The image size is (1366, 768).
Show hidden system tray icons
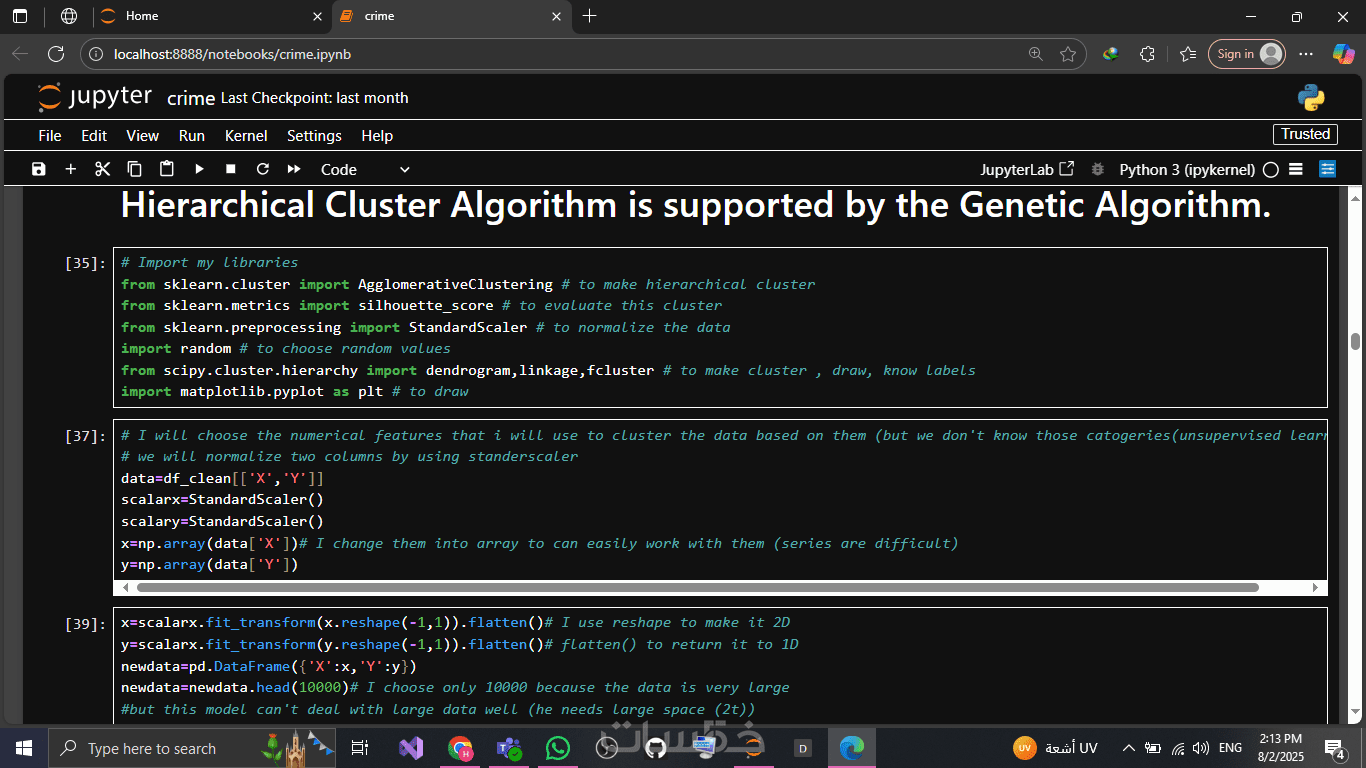[x=1129, y=748]
